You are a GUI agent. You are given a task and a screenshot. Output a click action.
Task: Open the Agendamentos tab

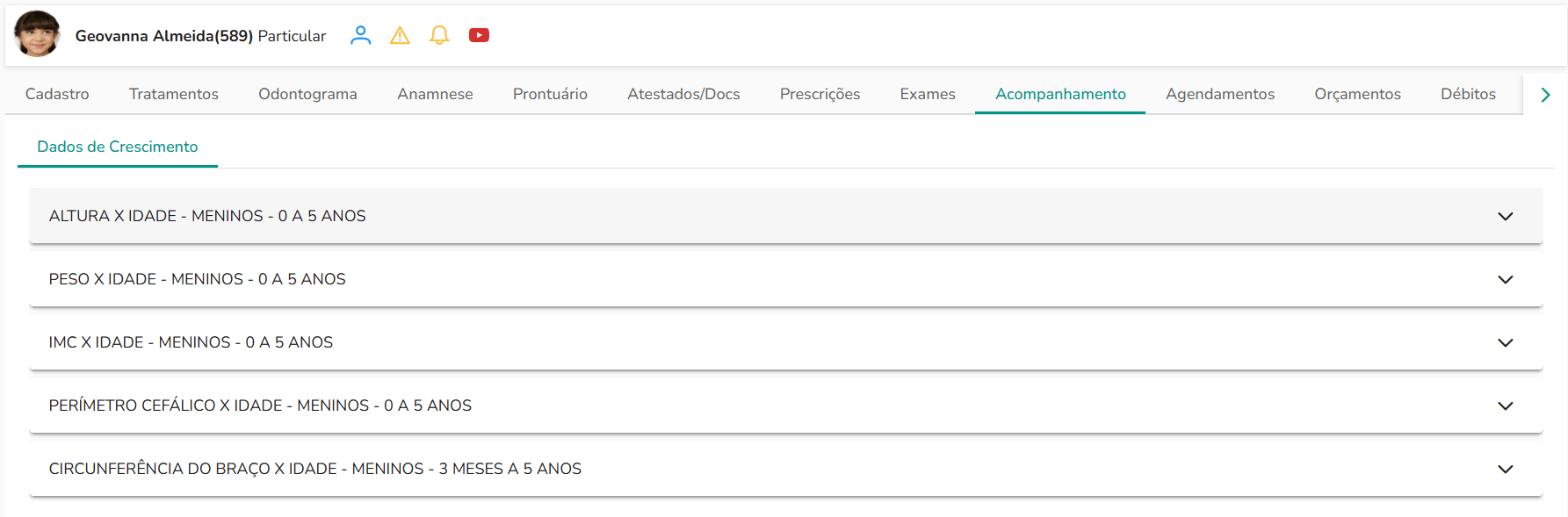point(1219,94)
